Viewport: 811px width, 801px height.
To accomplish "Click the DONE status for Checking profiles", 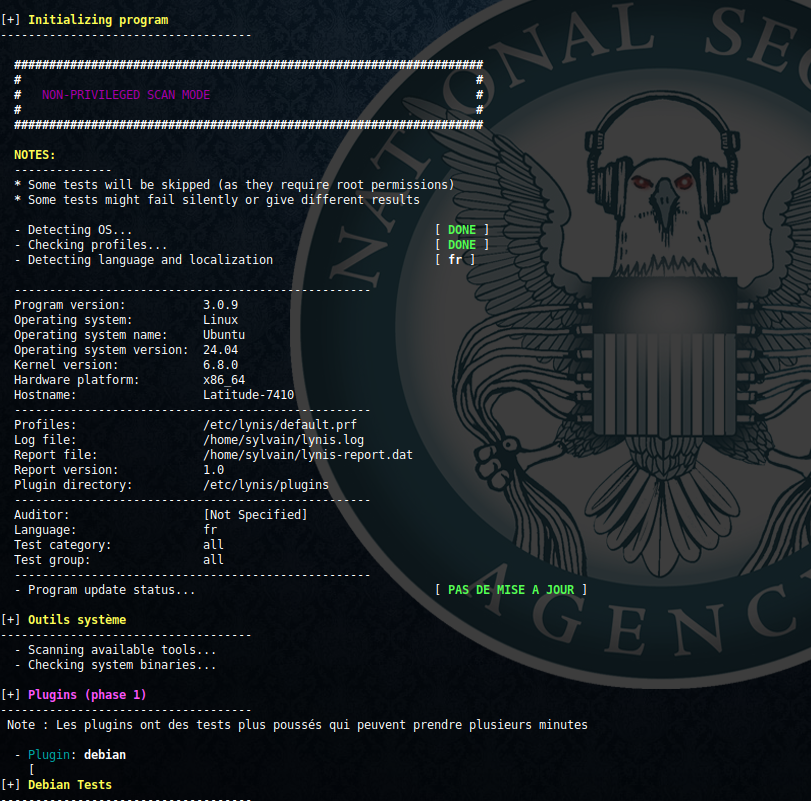I will 461,245.
